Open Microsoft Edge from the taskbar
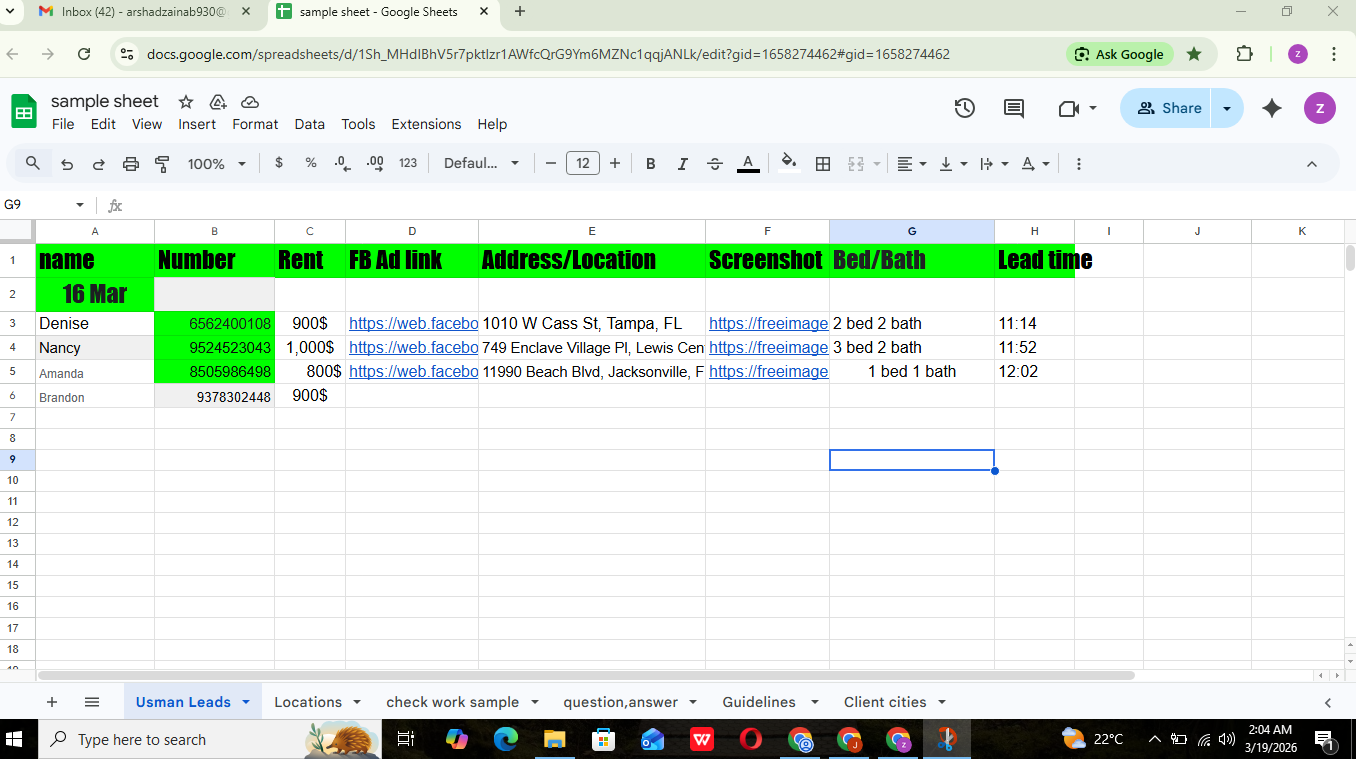This screenshot has height=759, width=1356. 505,739
